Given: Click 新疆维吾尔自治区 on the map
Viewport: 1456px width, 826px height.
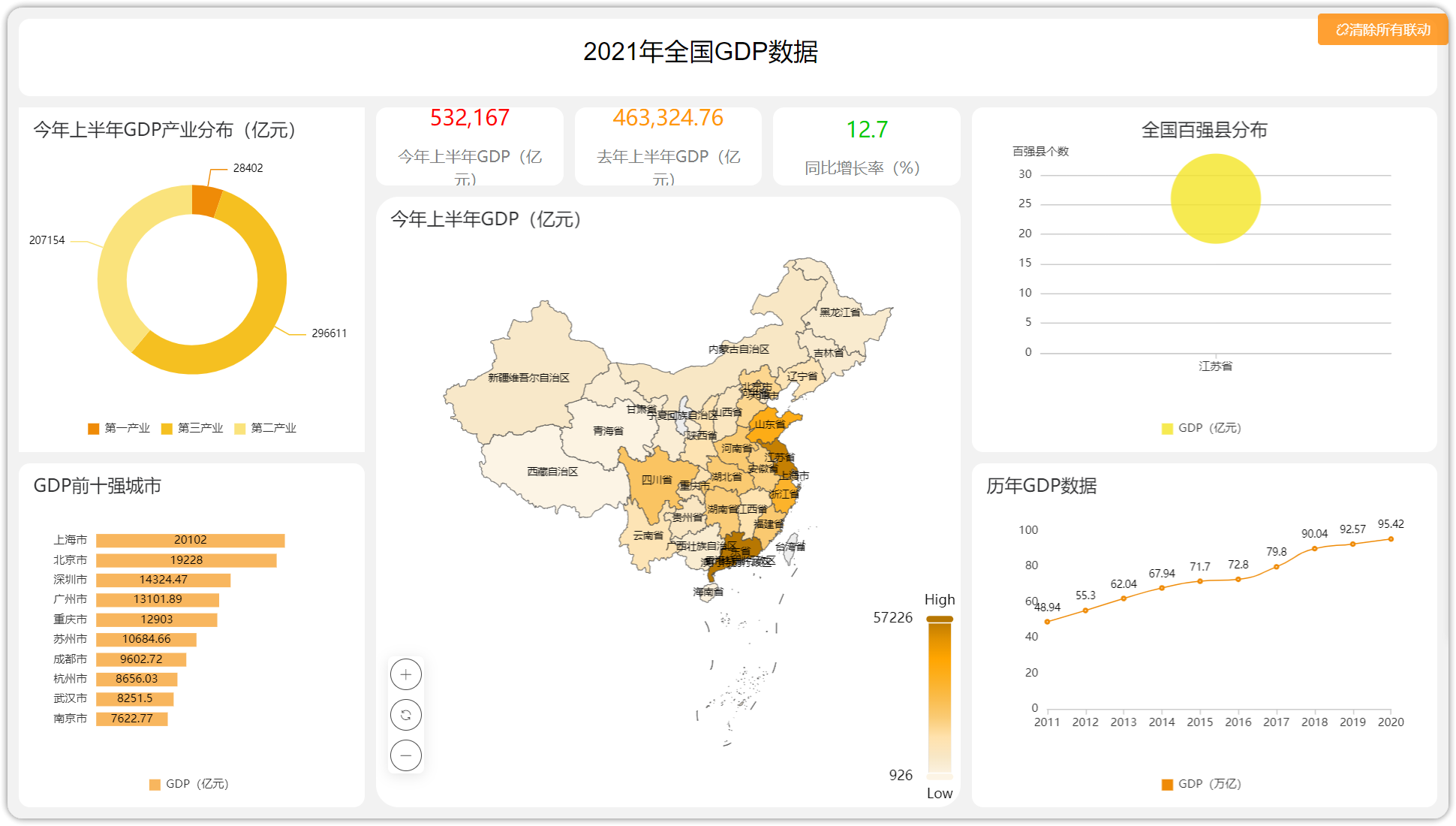Looking at the screenshot, I should click(529, 378).
